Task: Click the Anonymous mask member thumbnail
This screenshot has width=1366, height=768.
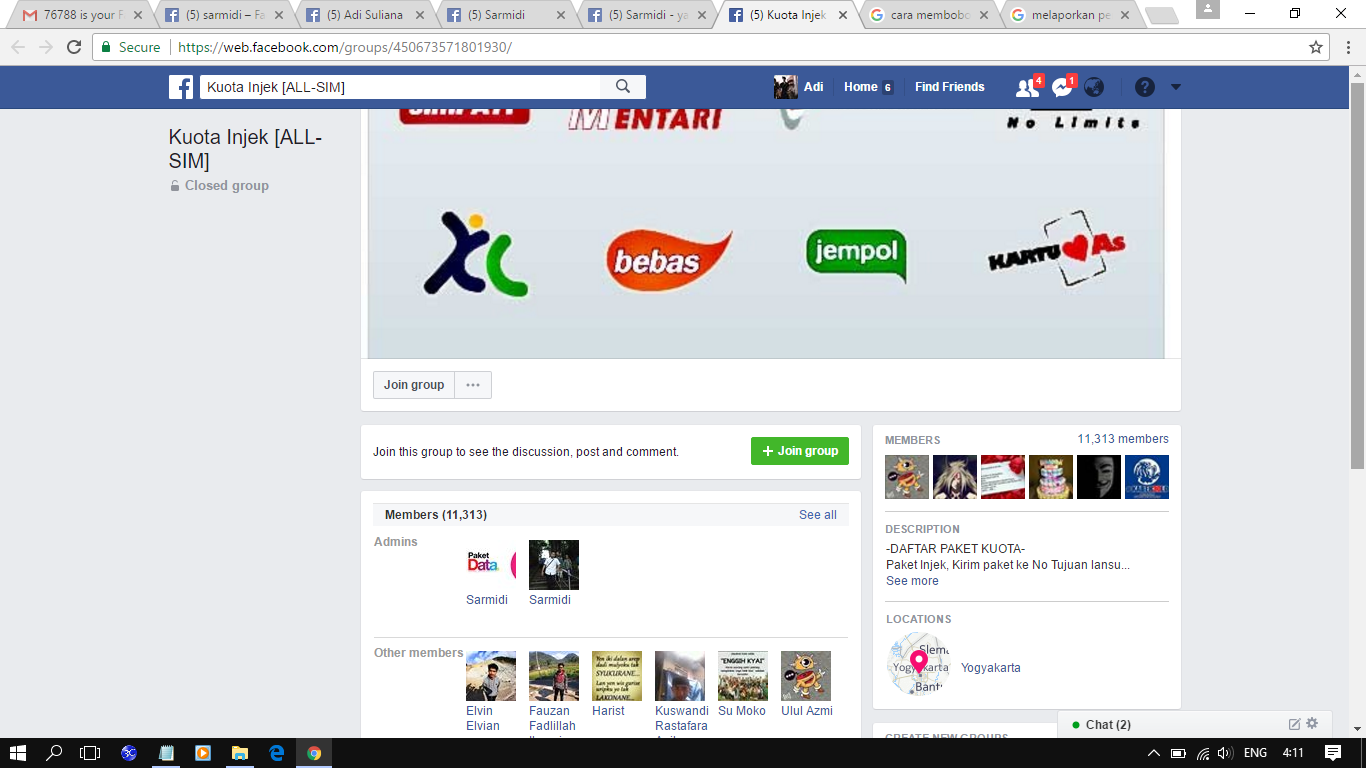Action: 1099,477
